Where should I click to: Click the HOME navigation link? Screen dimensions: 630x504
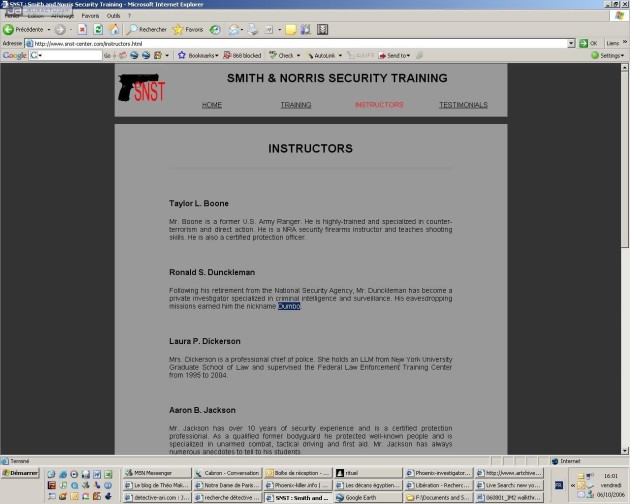212,104
